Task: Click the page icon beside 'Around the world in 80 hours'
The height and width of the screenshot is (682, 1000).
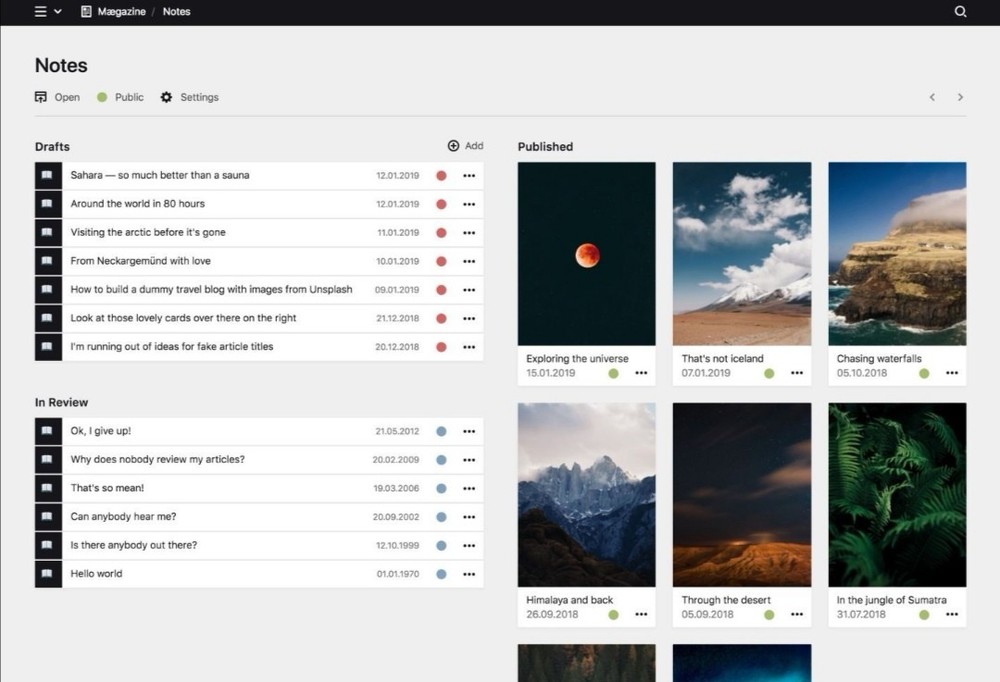Action: 48,204
